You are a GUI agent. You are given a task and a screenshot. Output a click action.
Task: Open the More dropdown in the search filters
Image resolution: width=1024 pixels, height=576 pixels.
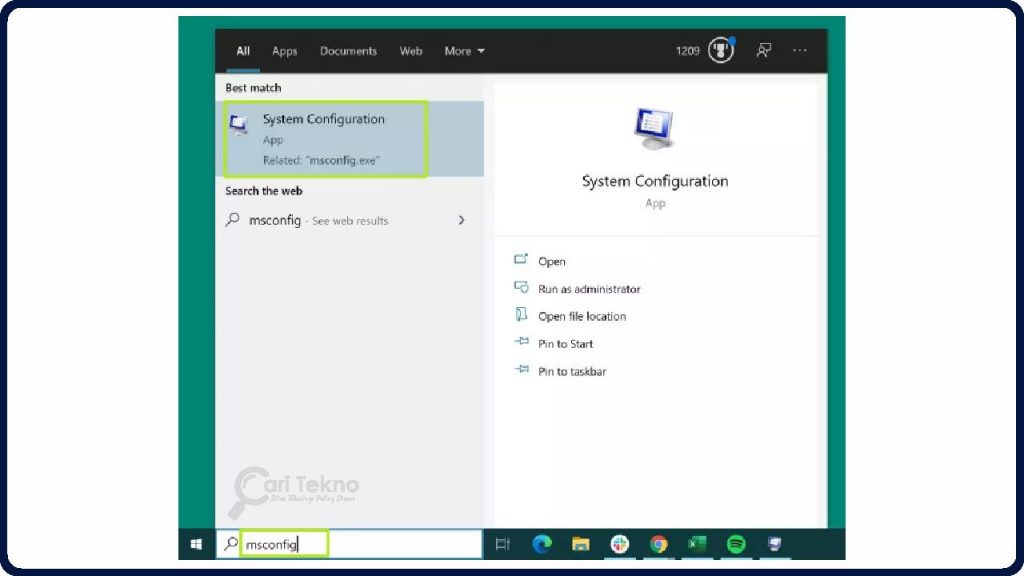(463, 51)
